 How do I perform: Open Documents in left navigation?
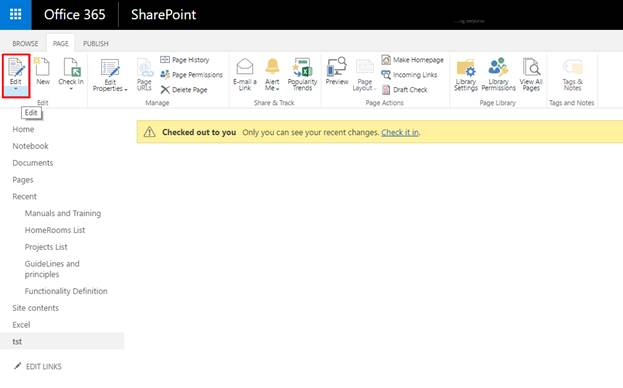click(x=33, y=163)
